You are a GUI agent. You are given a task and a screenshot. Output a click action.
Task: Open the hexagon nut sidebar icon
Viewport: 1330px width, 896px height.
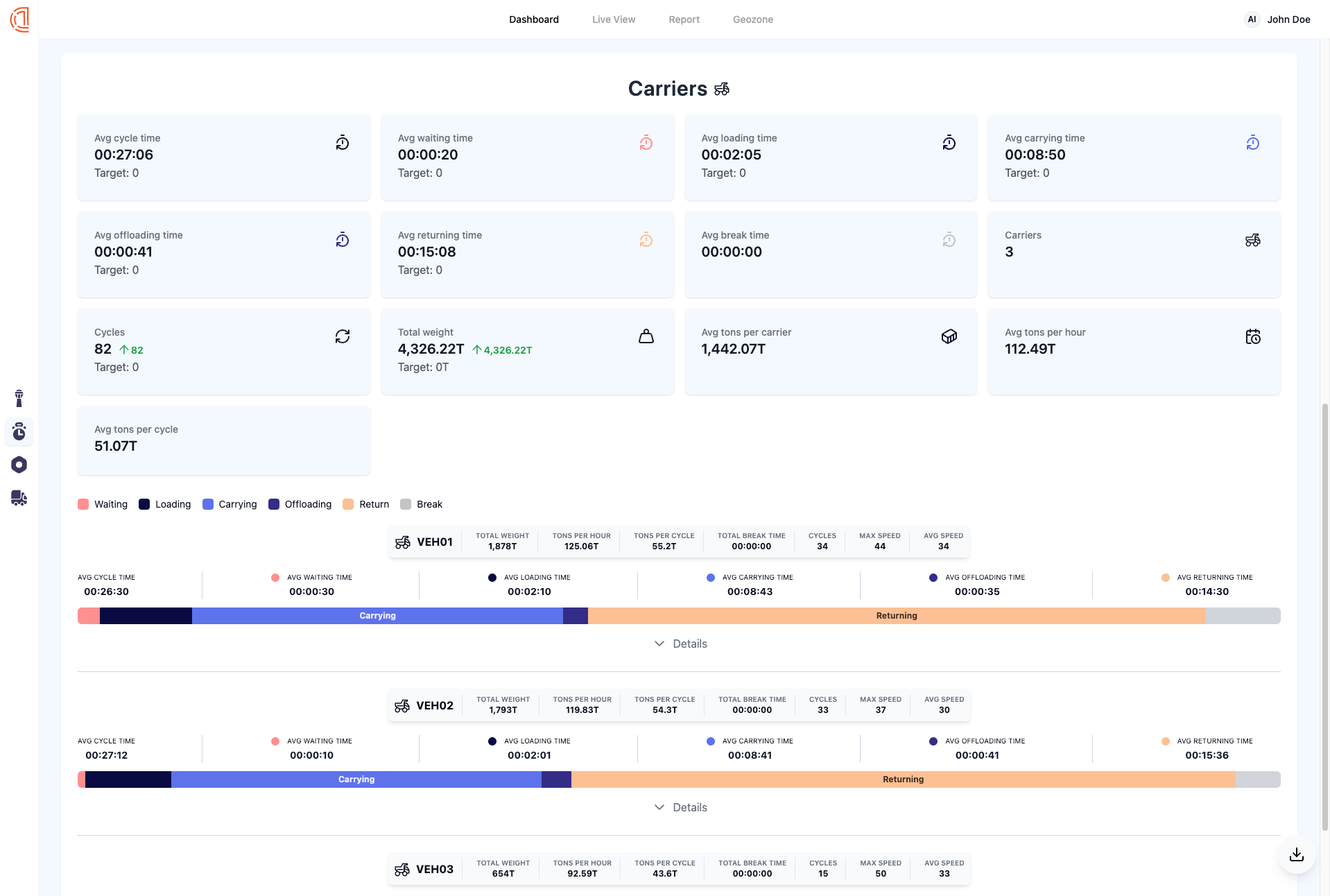pyautogui.click(x=19, y=465)
